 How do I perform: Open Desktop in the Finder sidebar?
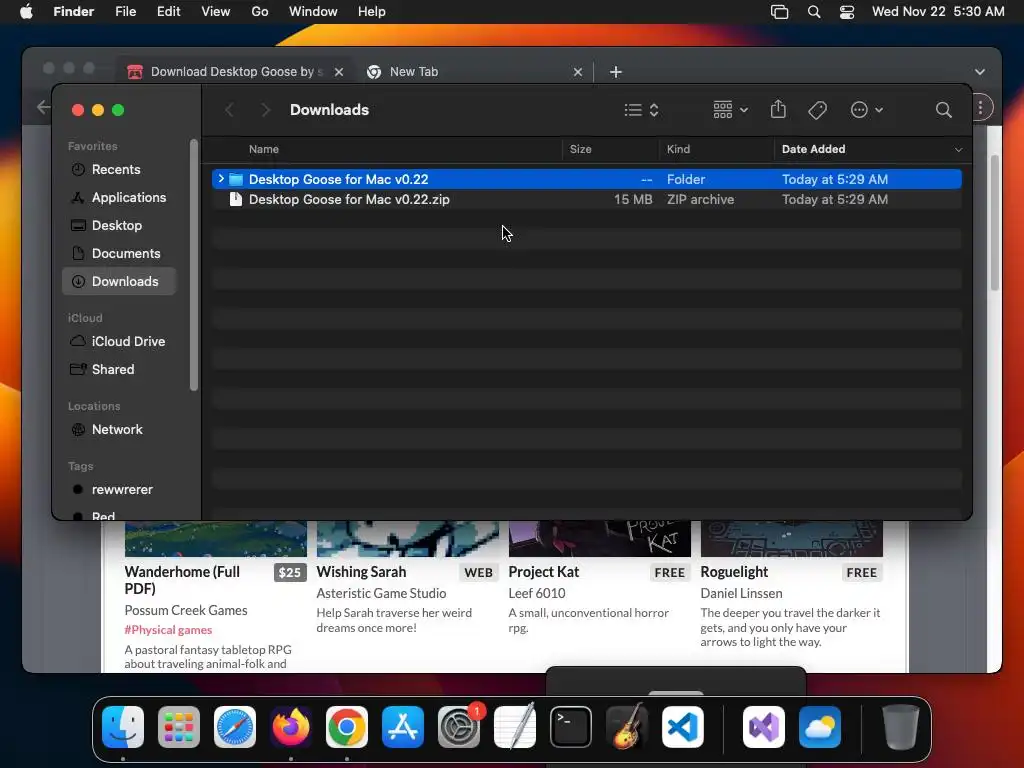(116, 225)
